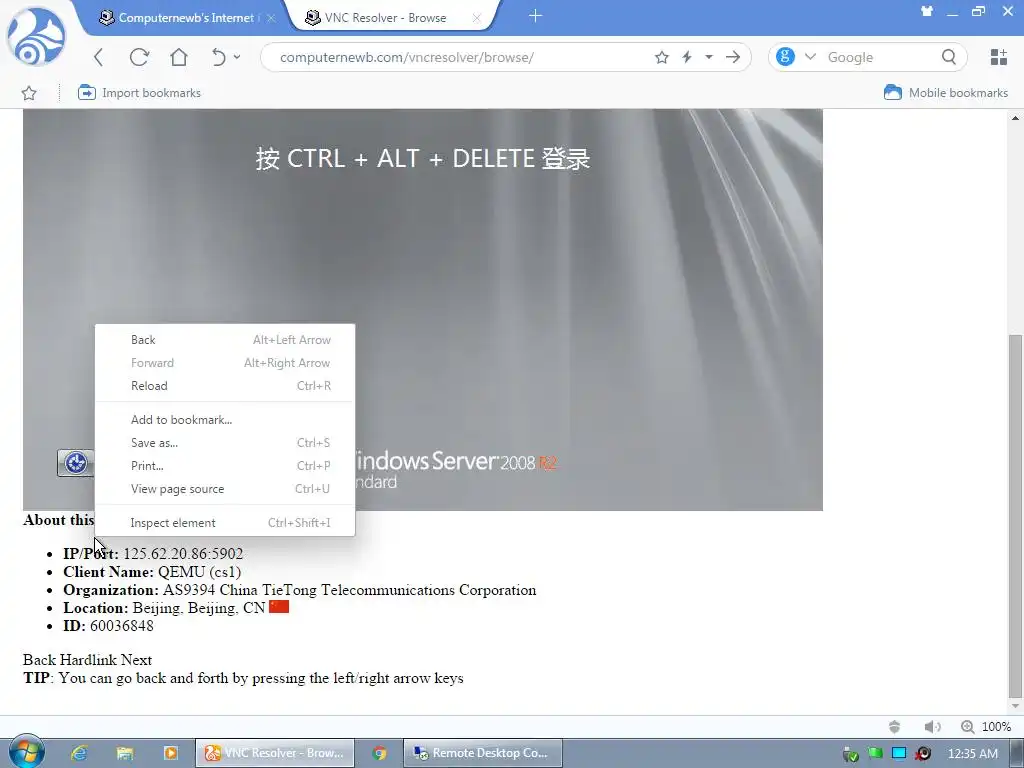Click the green flag tray icon
Viewport: 1024px width, 768px height.
pos(875,754)
